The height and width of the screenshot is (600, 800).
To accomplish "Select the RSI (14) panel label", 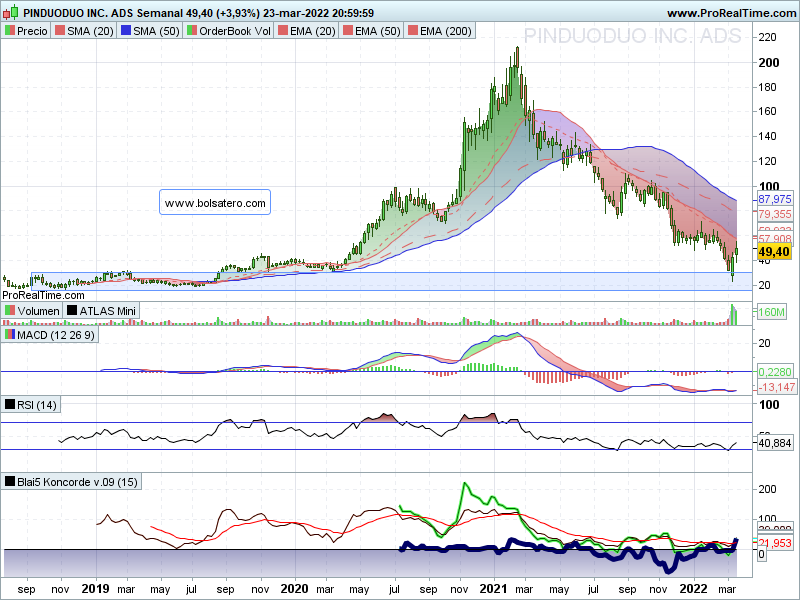I will [37, 405].
